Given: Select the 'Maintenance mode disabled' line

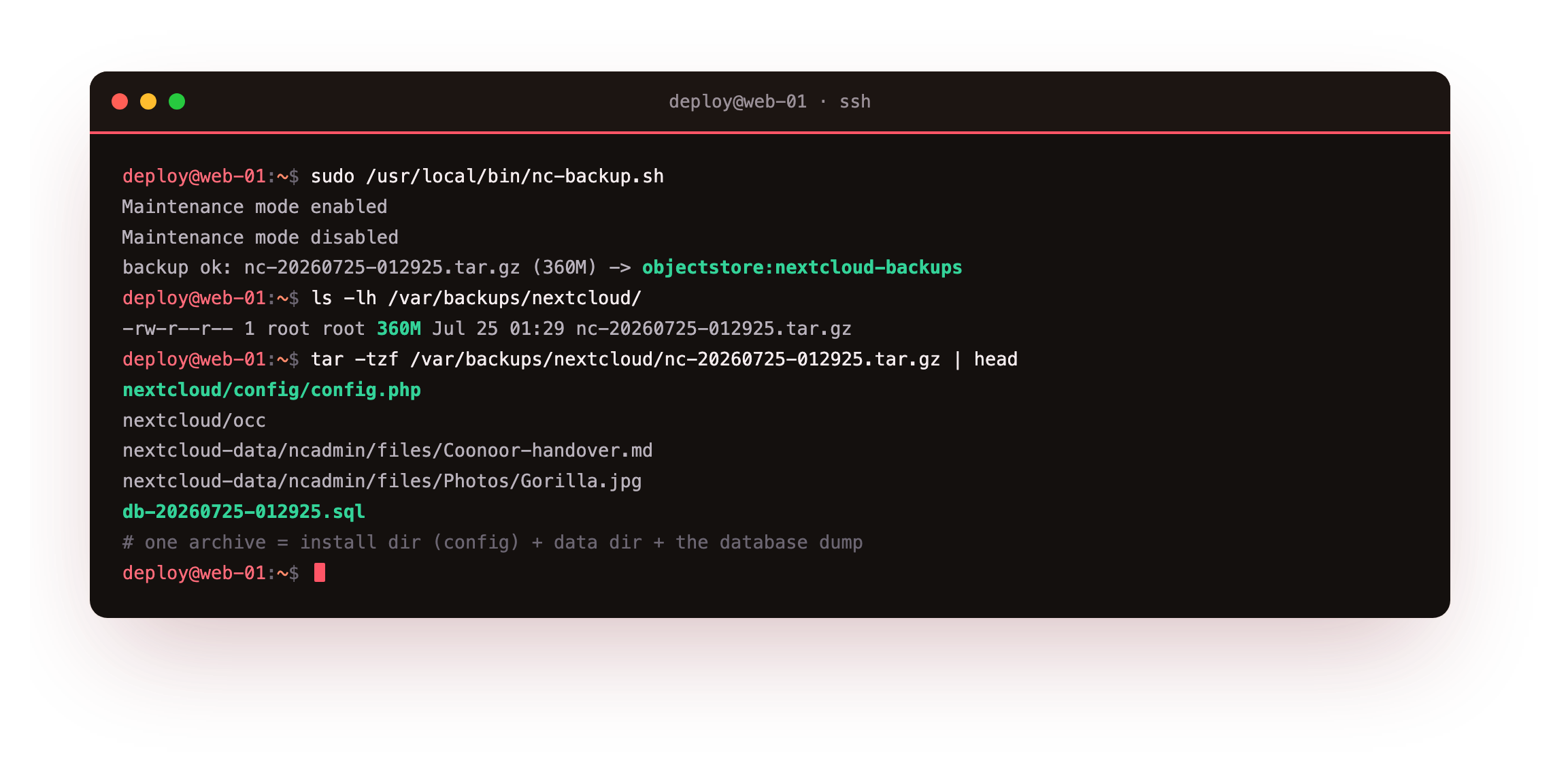Looking at the screenshot, I should coord(260,238).
